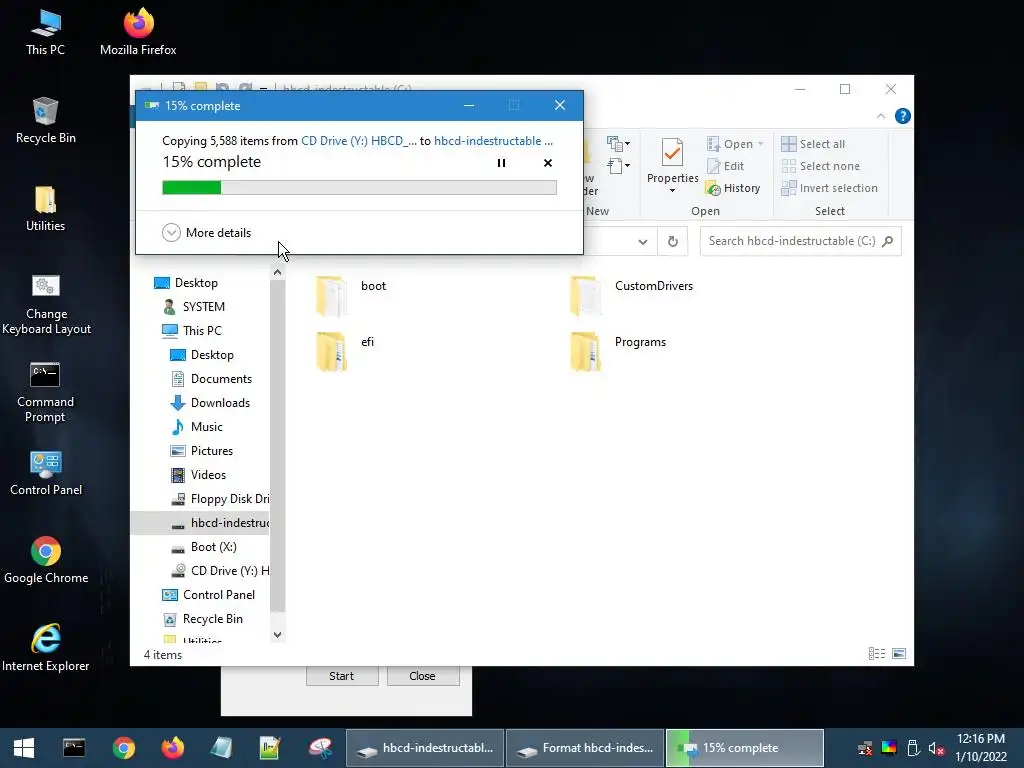The height and width of the screenshot is (768, 1024).
Task: Select the Programs folder
Action: (617, 351)
